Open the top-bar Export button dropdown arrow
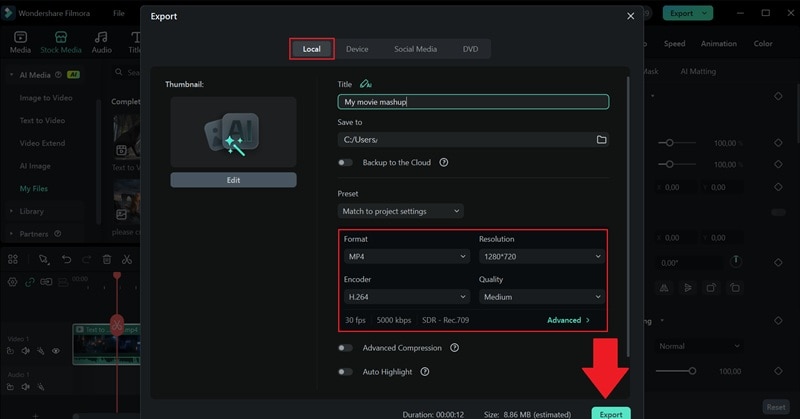 (705, 13)
